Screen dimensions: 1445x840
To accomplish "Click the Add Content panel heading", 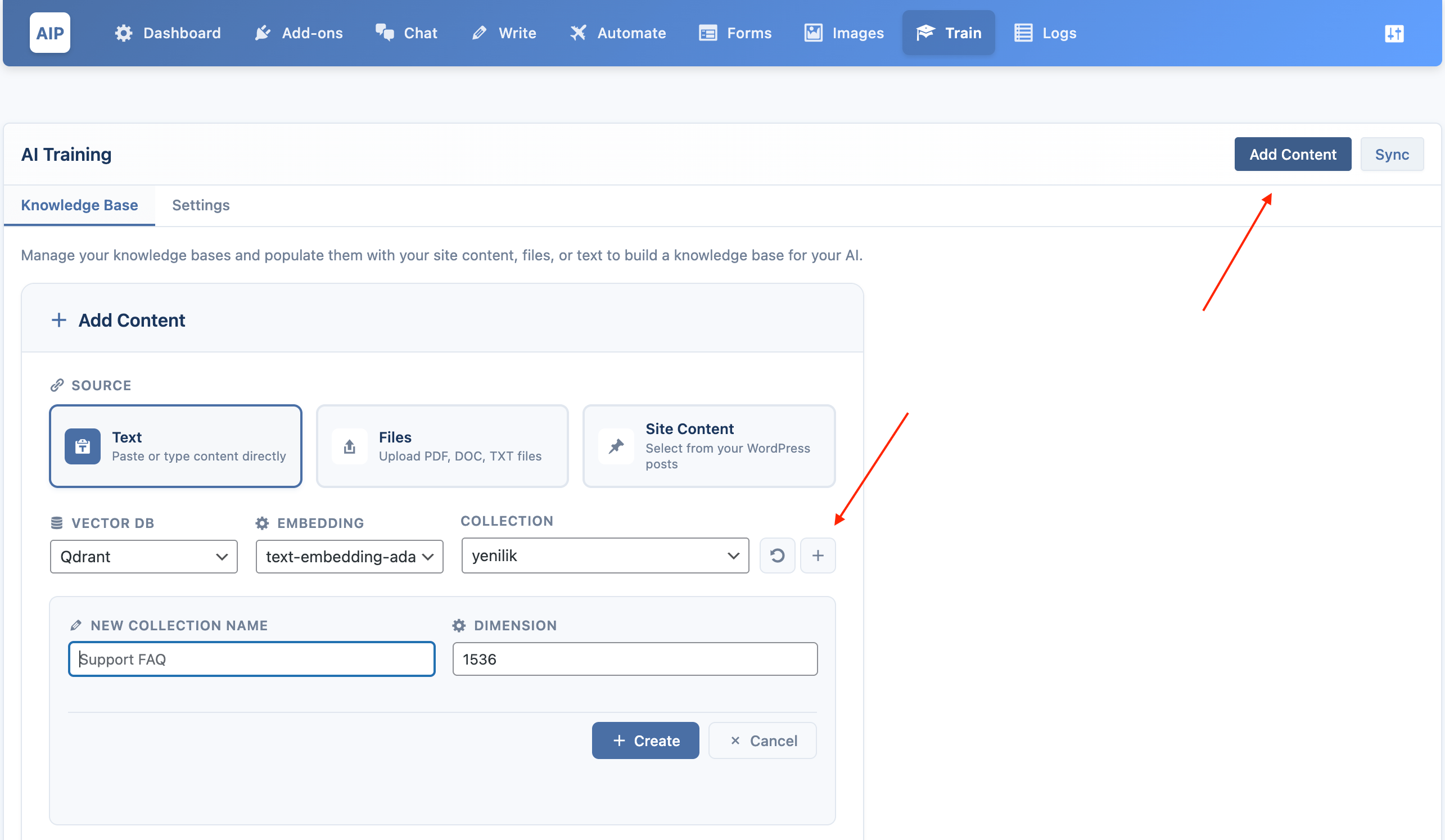I will [x=132, y=320].
